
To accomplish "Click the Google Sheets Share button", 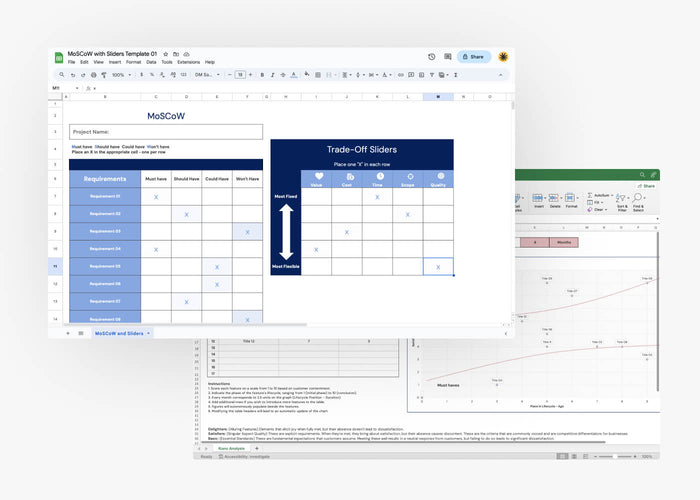I will (473, 57).
